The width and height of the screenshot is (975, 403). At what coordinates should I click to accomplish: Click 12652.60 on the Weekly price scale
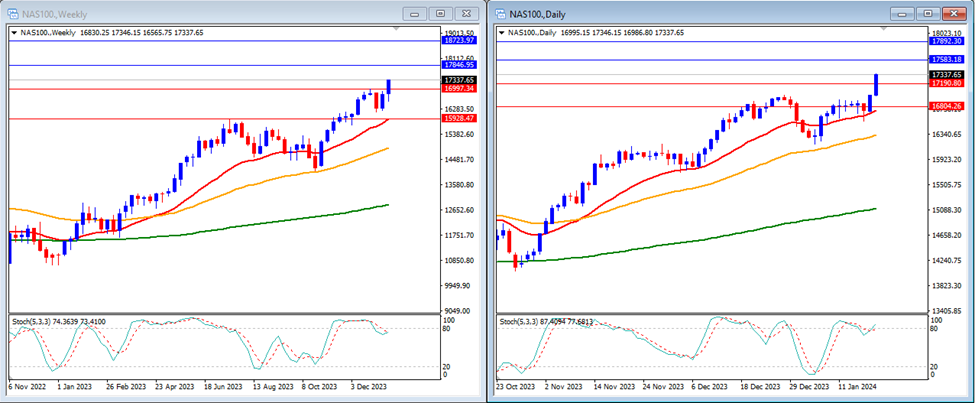point(461,210)
